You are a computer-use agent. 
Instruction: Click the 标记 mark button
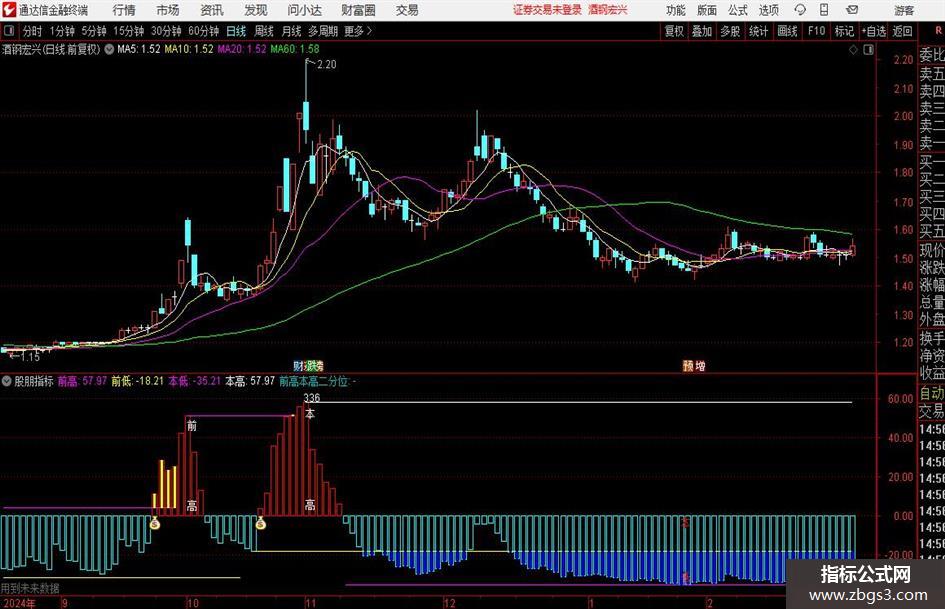(844, 31)
